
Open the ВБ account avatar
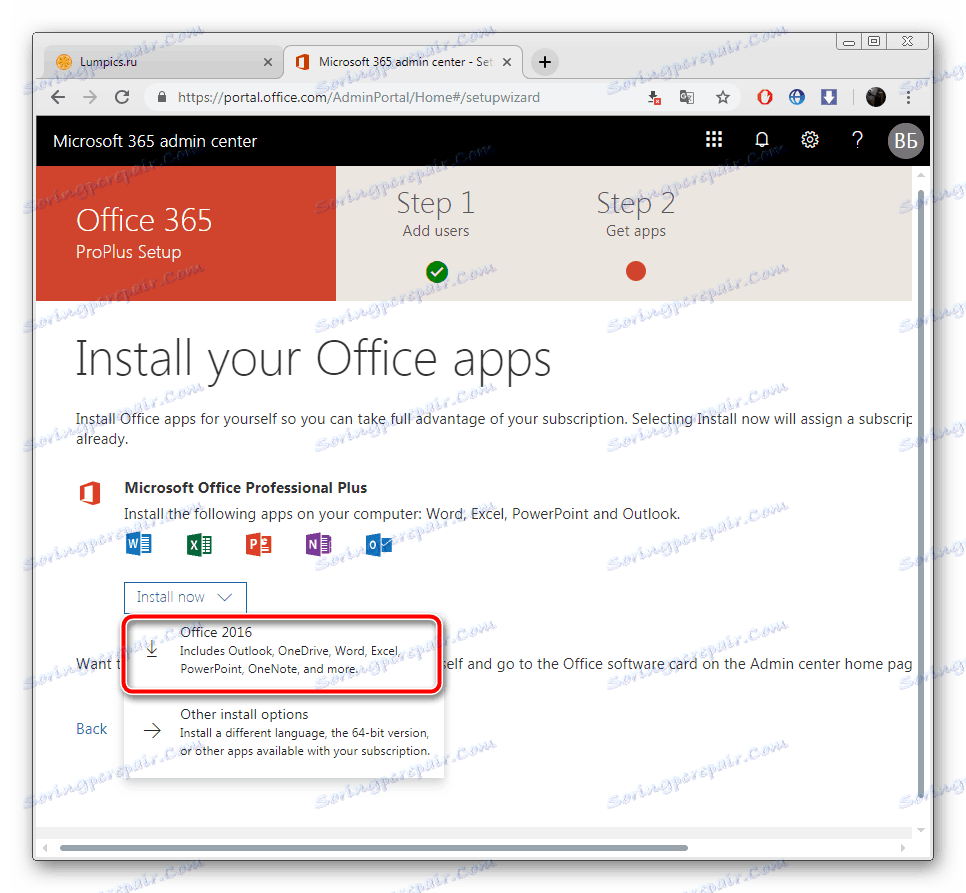(x=905, y=140)
